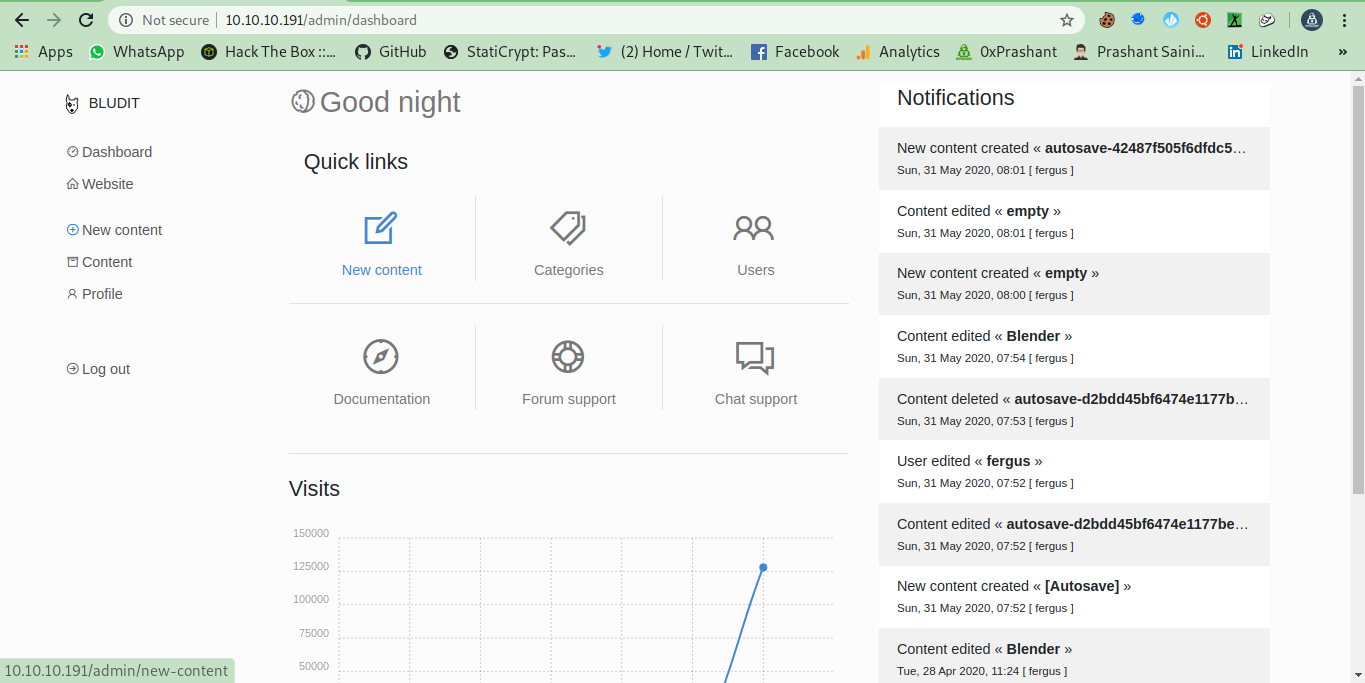Click the Bludit fox logo in the sidebar
The height and width of the screenshot is (683, 1365).
[71, 103]
